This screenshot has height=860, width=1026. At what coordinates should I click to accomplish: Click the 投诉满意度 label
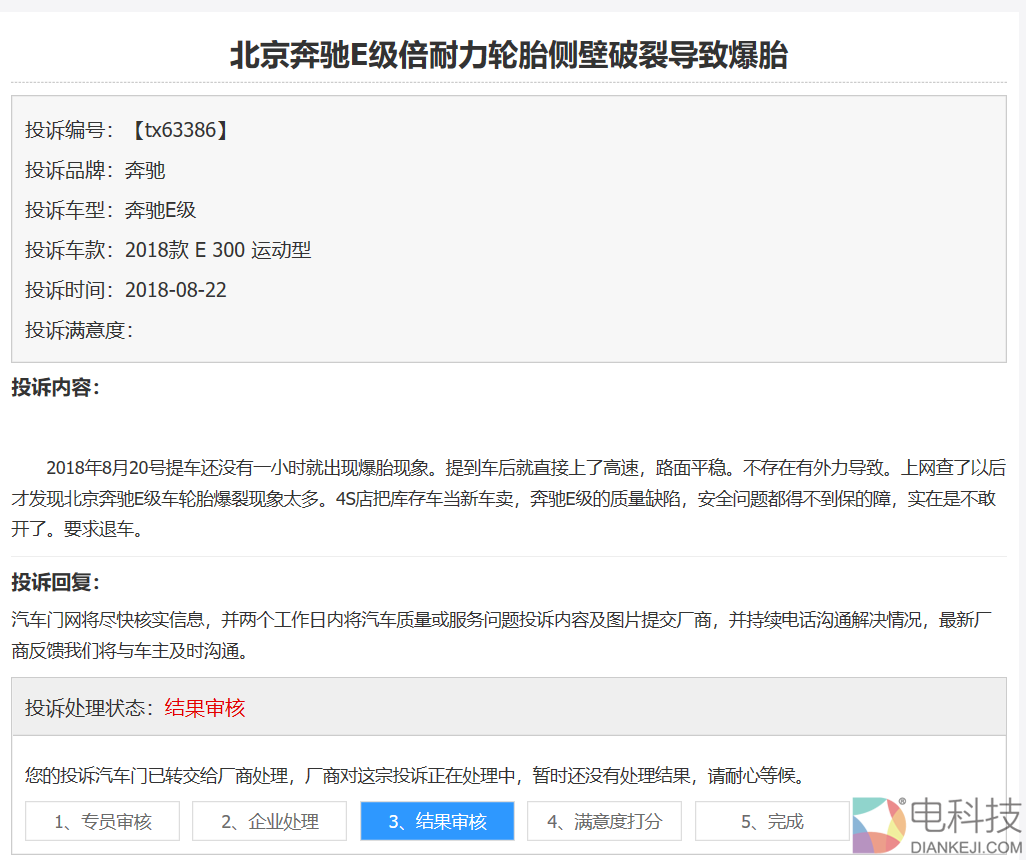coord(78,330)
